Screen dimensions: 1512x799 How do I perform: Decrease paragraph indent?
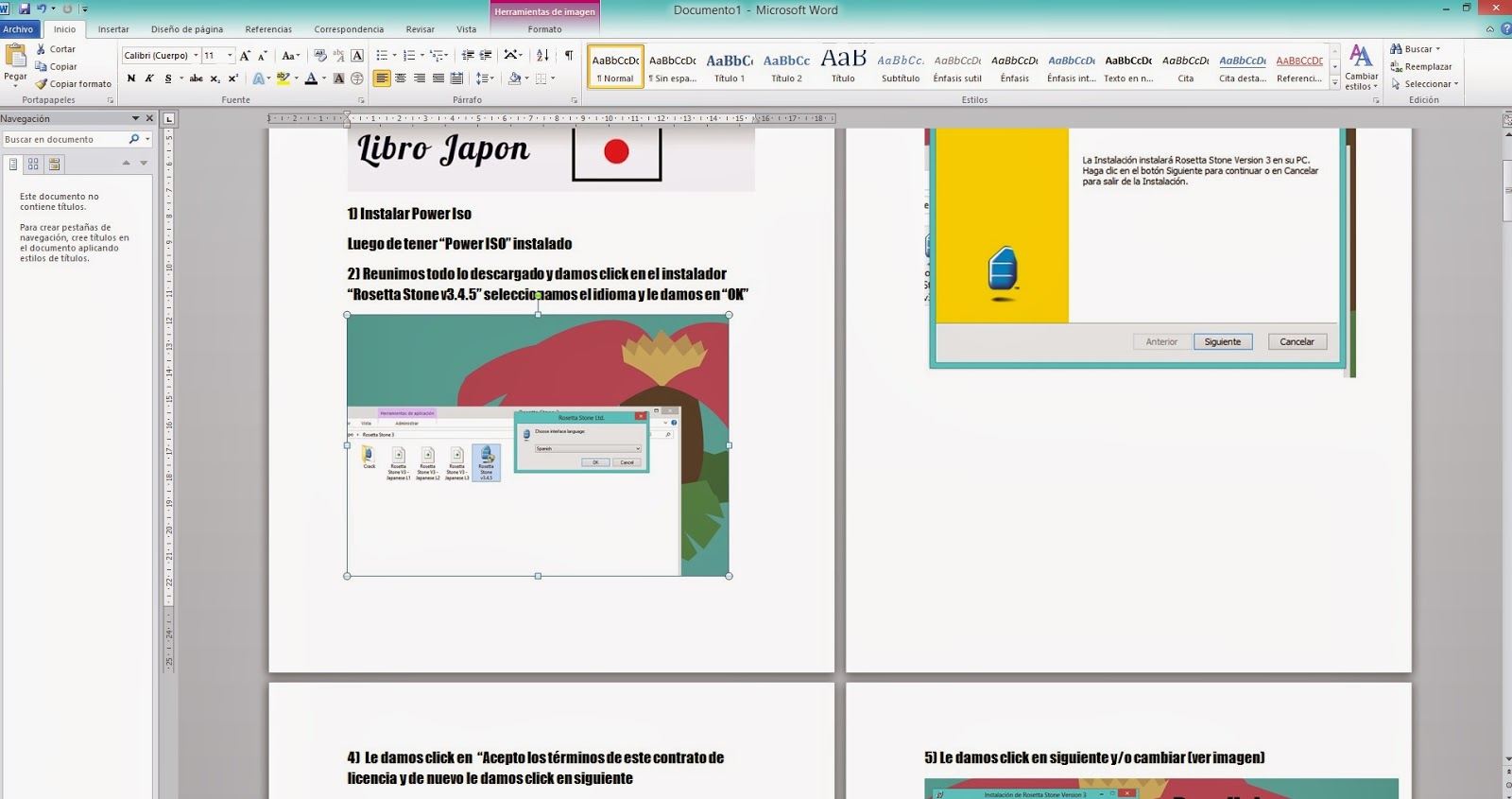(x=468, y=56)
